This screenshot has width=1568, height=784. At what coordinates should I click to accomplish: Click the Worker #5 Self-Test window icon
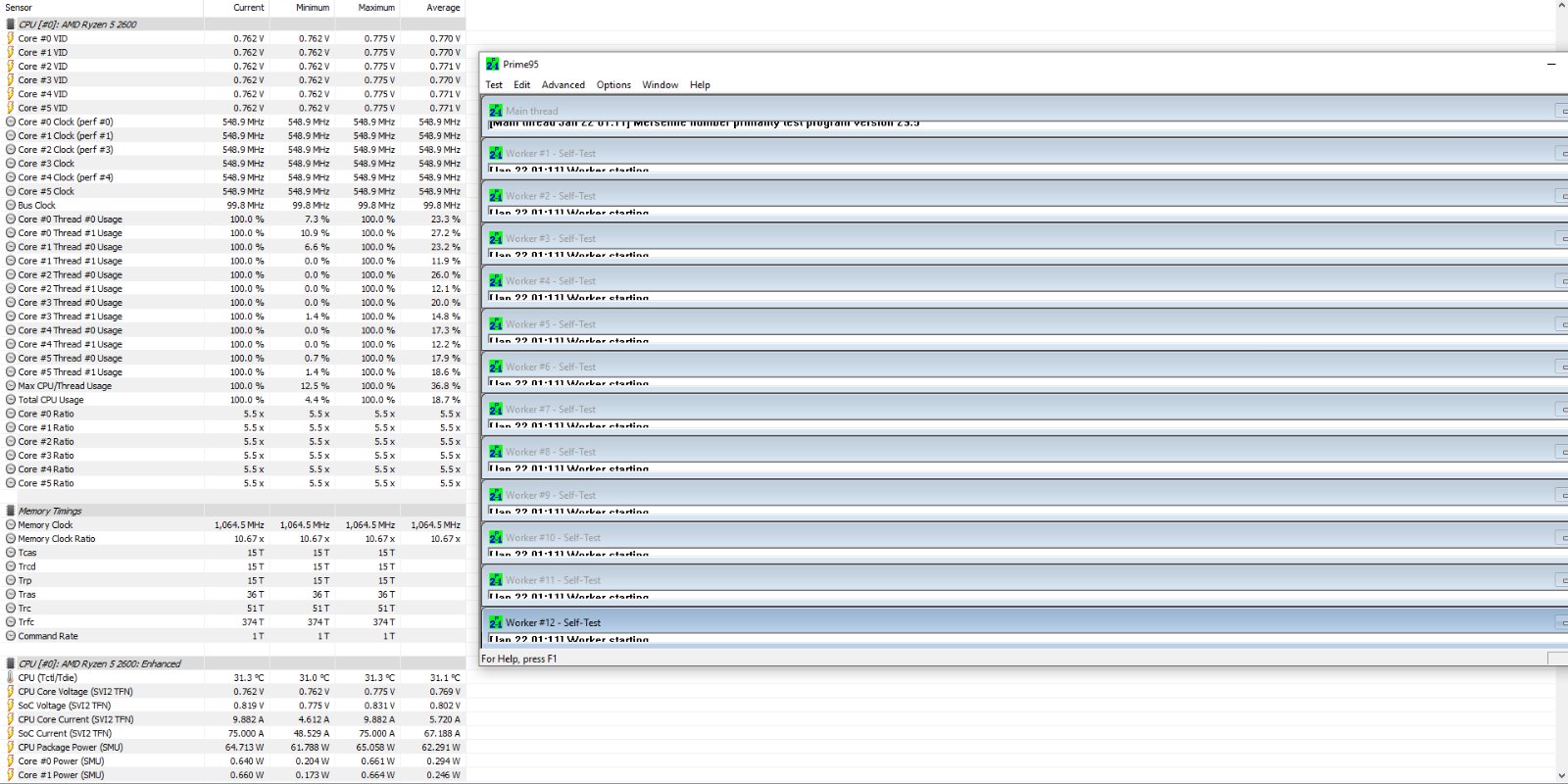click(496, 324)
